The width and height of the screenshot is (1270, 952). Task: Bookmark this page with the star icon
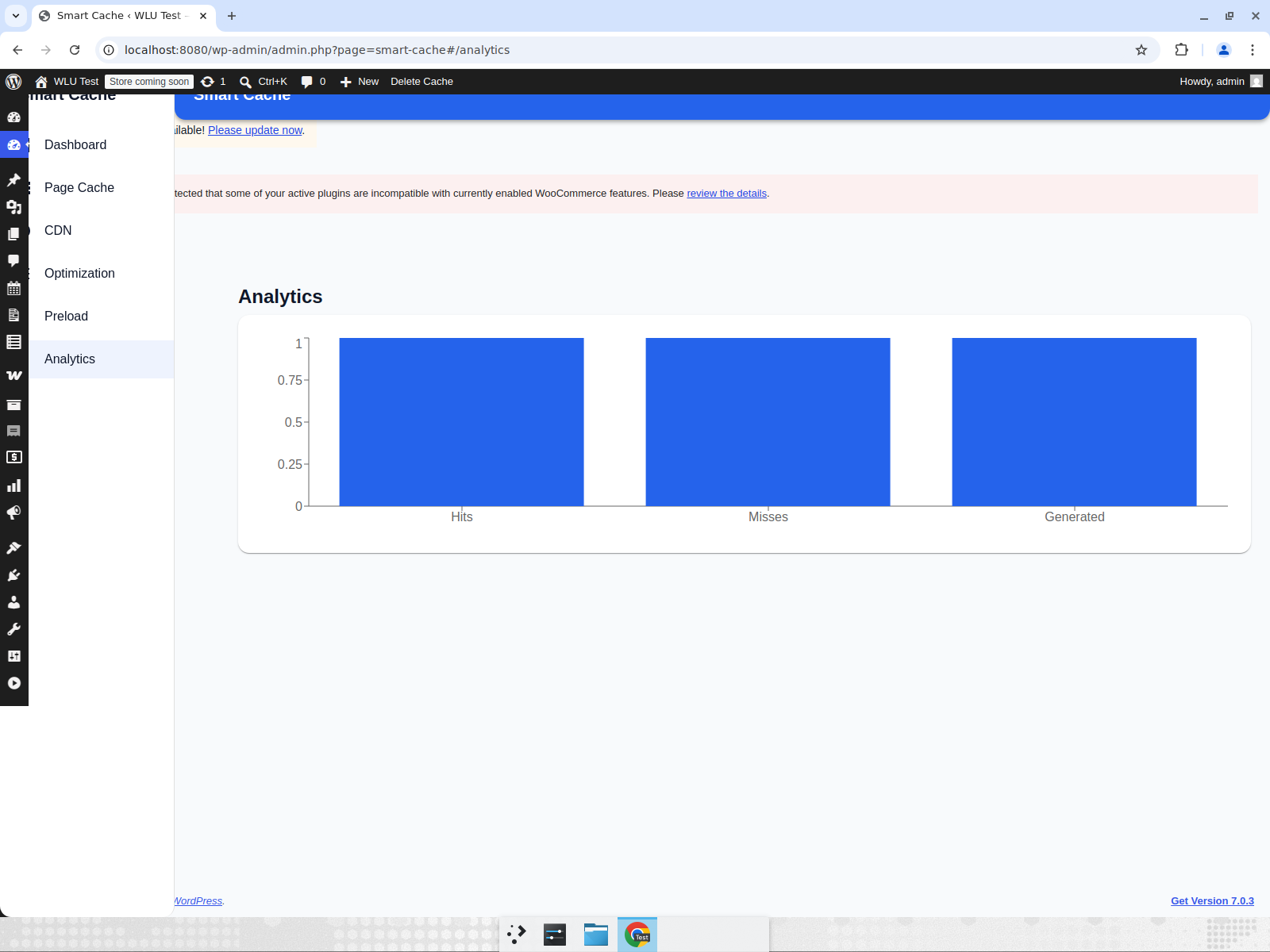(x=1141, y=50)
